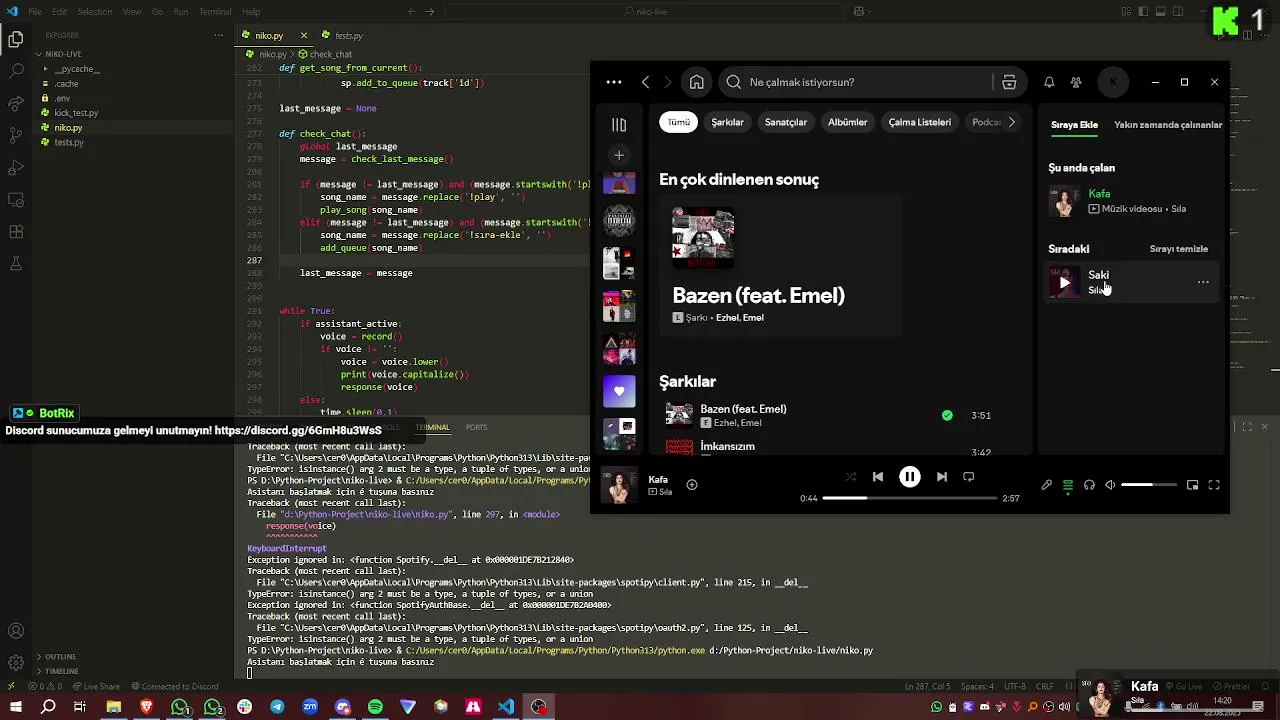Image resolution: width=1280 pixels, height=720 pixels.
Task: Play Saki from the queue
Action: (x=1064, y=283)
